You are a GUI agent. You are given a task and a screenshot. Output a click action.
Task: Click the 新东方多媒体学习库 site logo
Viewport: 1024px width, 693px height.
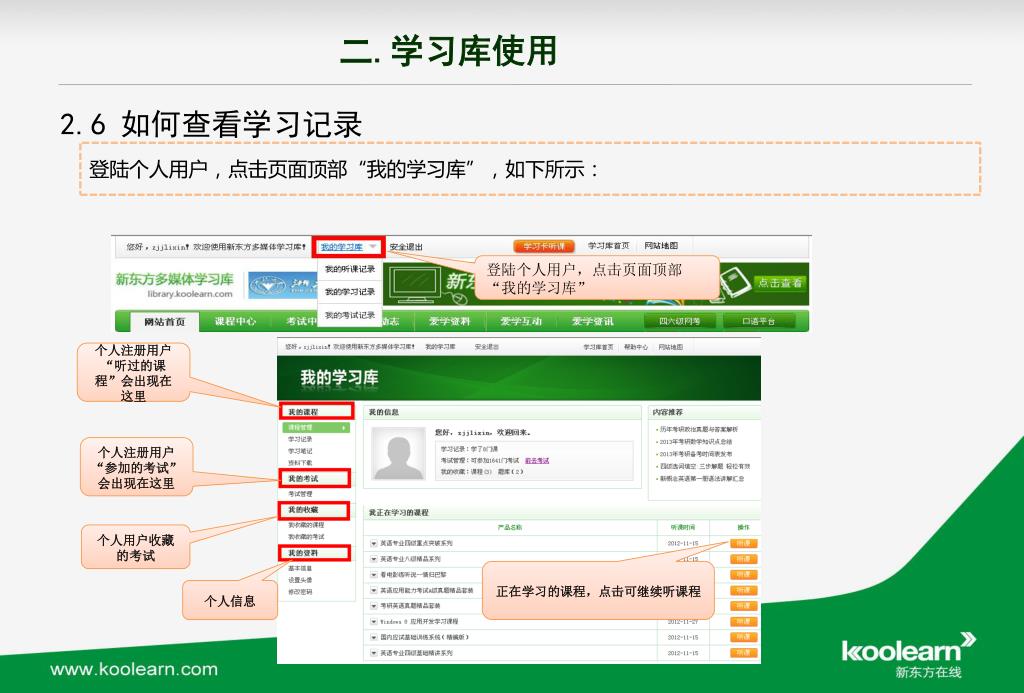175,285
